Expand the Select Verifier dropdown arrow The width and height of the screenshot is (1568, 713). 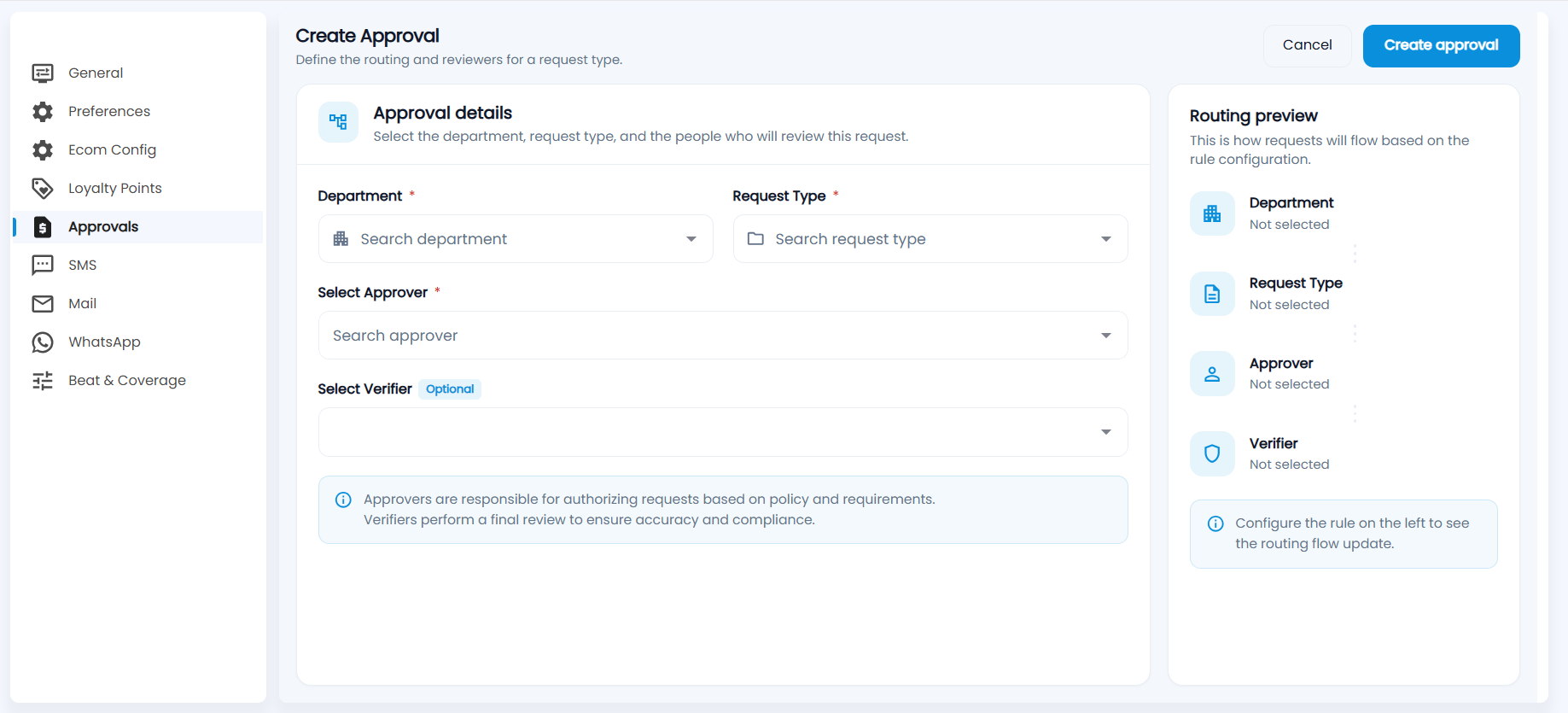coord(1106,432)
